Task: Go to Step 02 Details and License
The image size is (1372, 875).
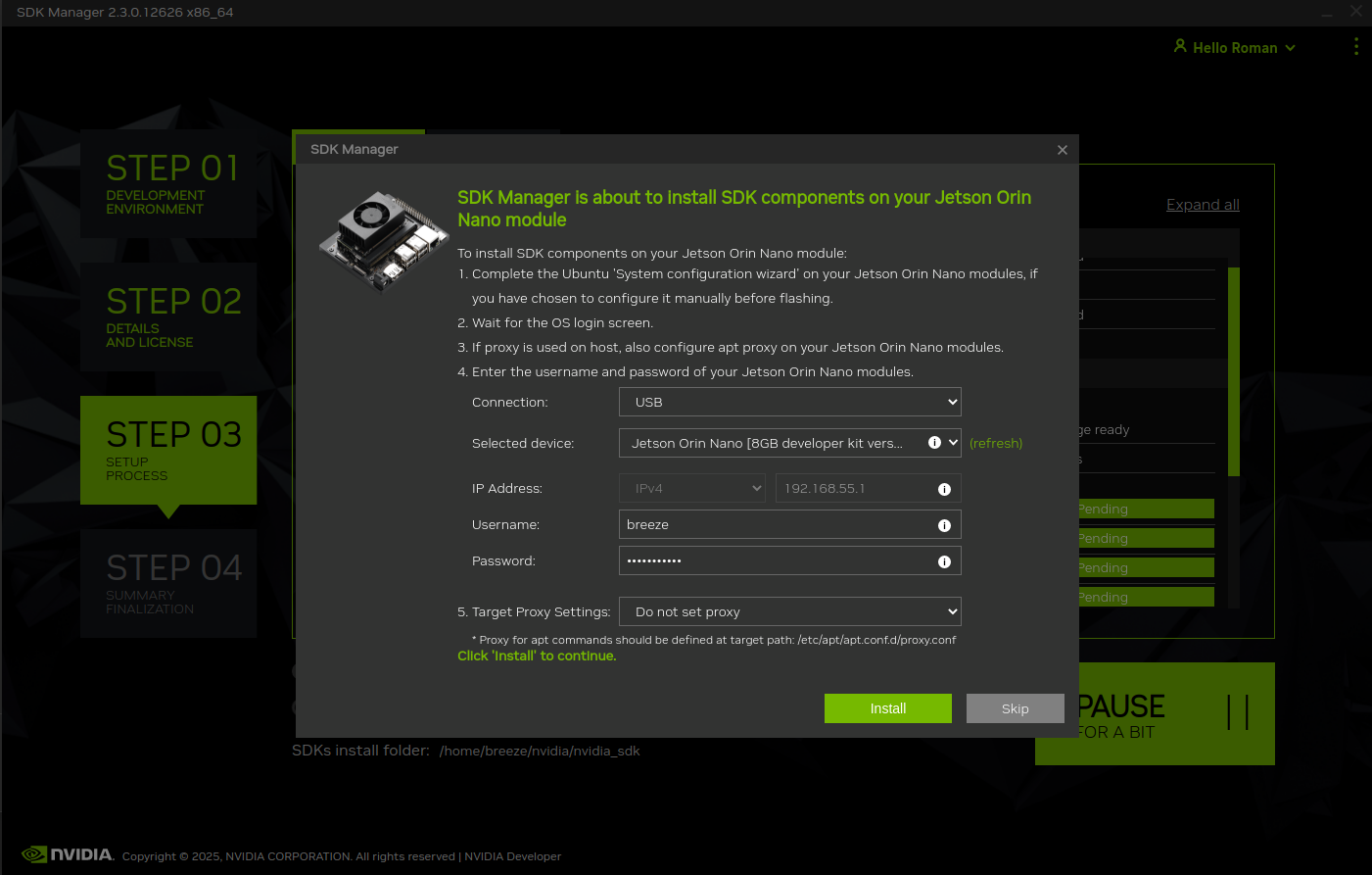Action: tap(168, 316)
